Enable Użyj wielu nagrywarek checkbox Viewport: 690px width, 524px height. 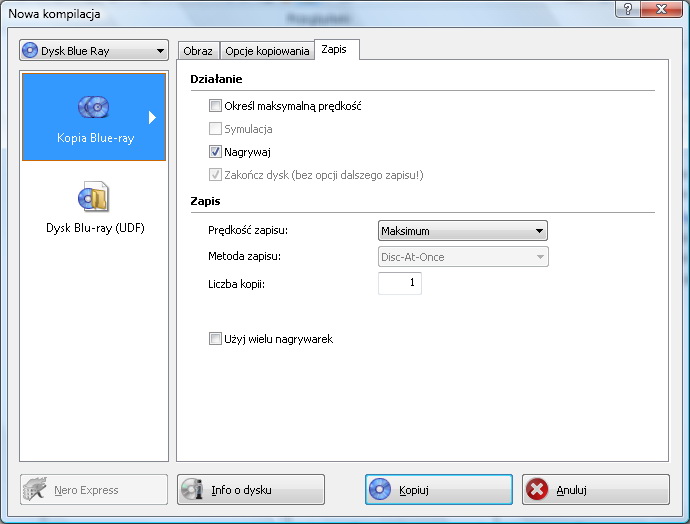click(x=215, y=339)
